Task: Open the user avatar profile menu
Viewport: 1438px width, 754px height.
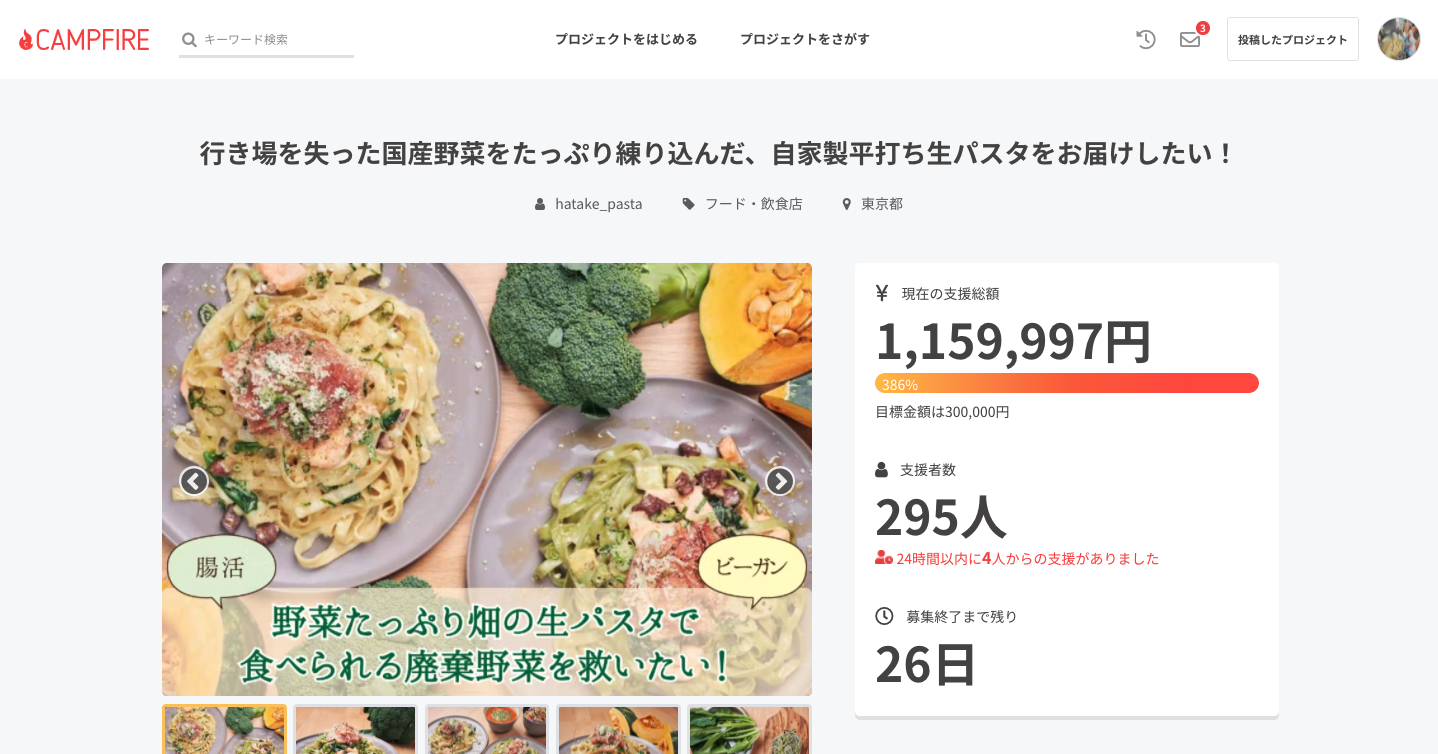Action: [x=1399, y=39]
